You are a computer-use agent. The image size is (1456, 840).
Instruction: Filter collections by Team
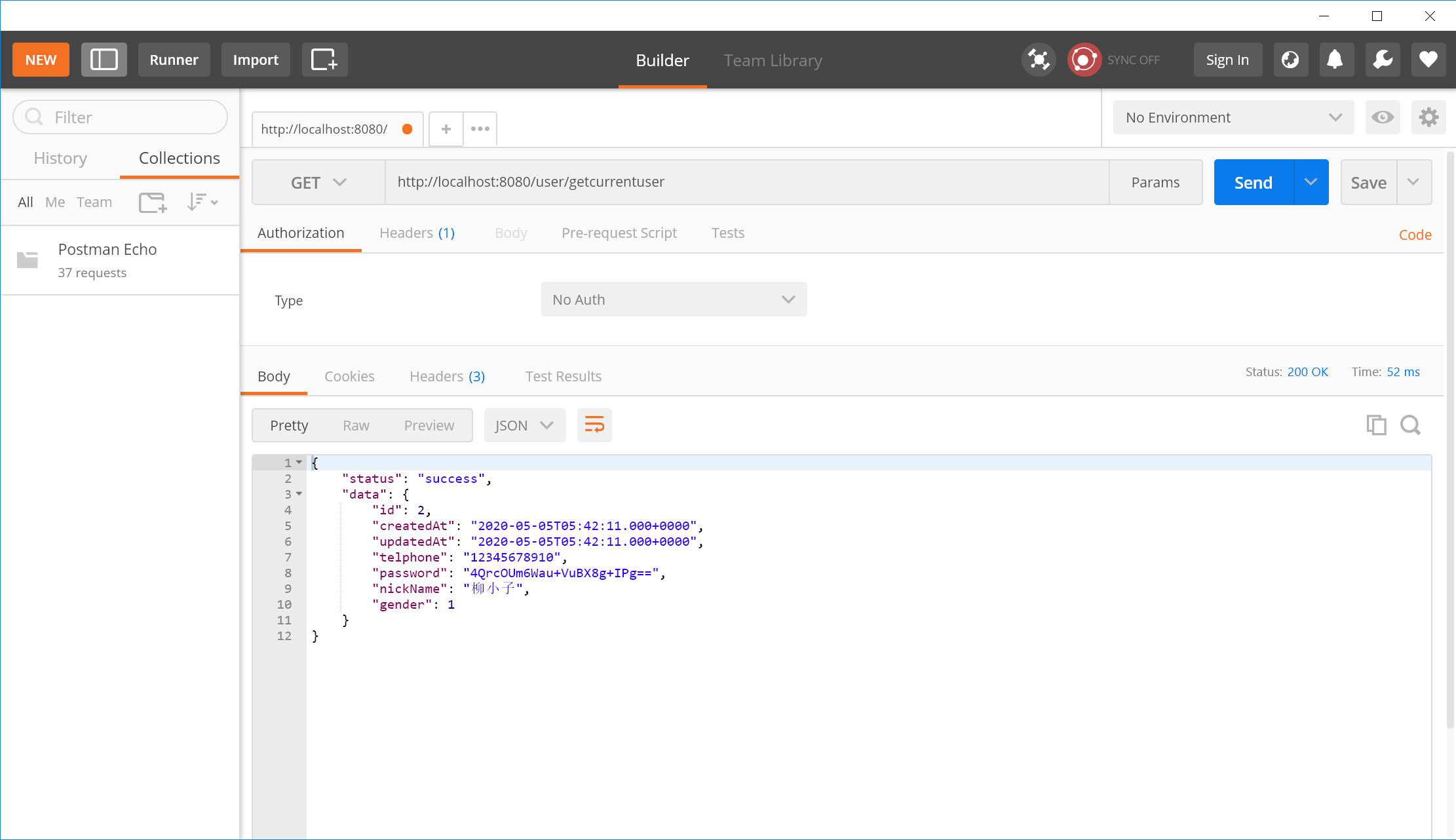click(x=94, y=202)
